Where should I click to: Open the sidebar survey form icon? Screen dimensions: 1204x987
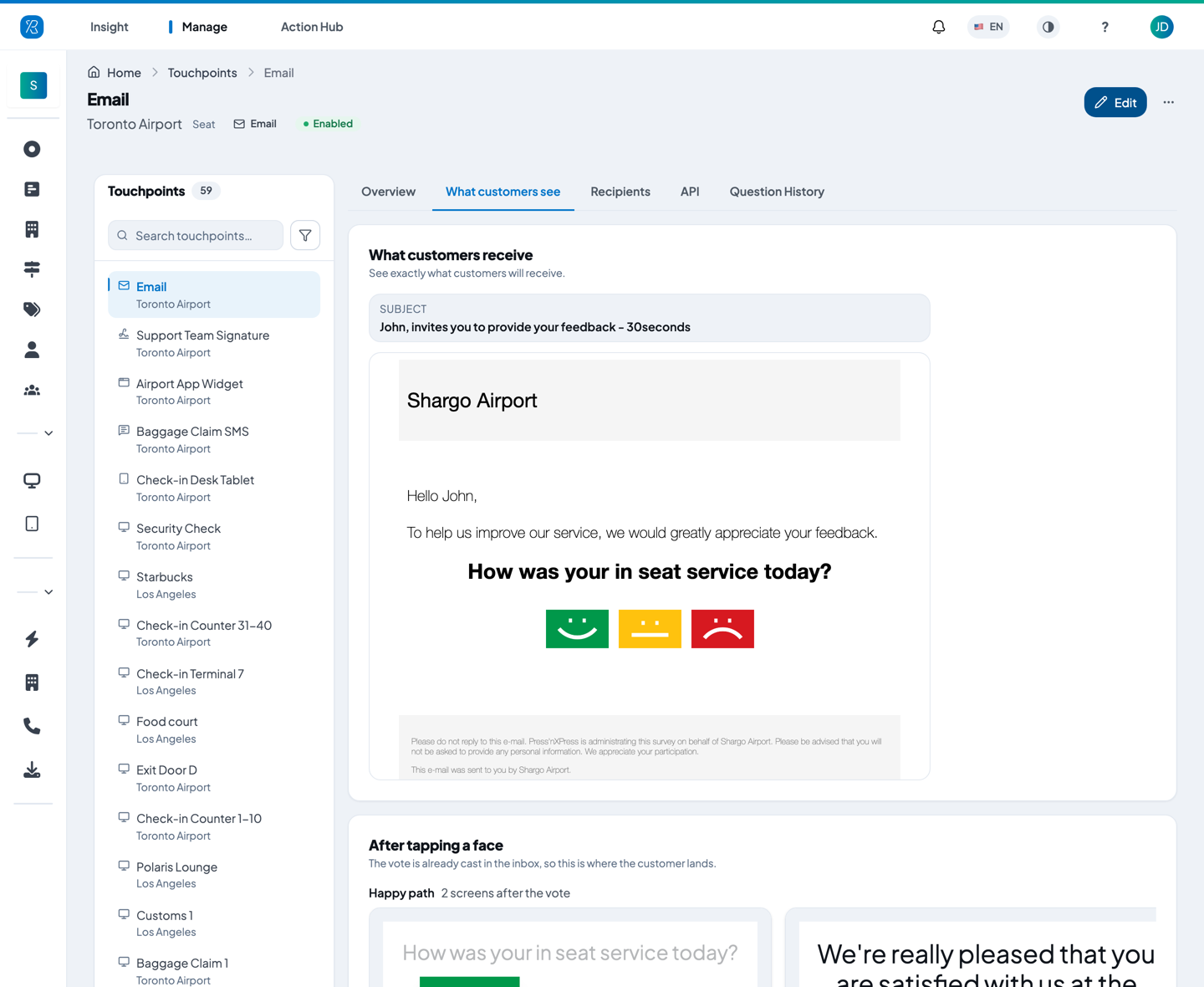coord(32,189)
